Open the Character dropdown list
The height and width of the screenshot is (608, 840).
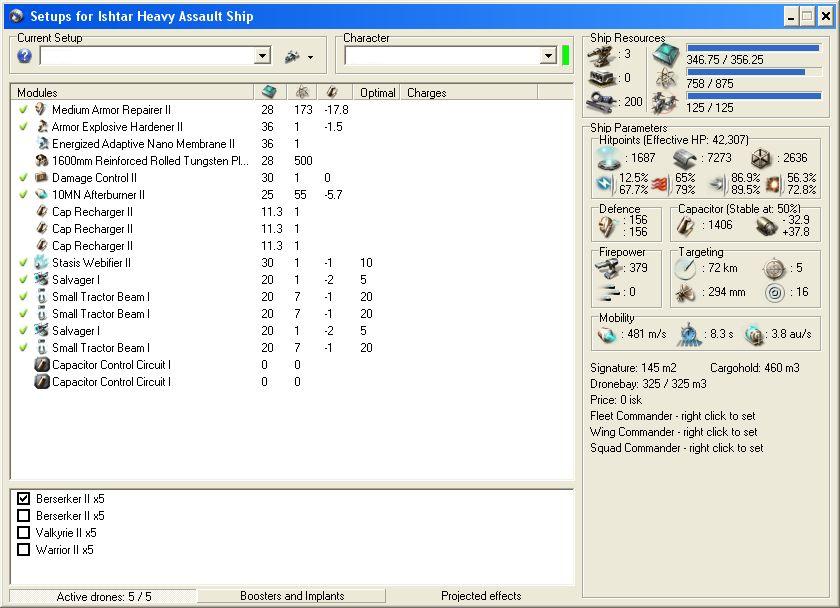[548, 56]
